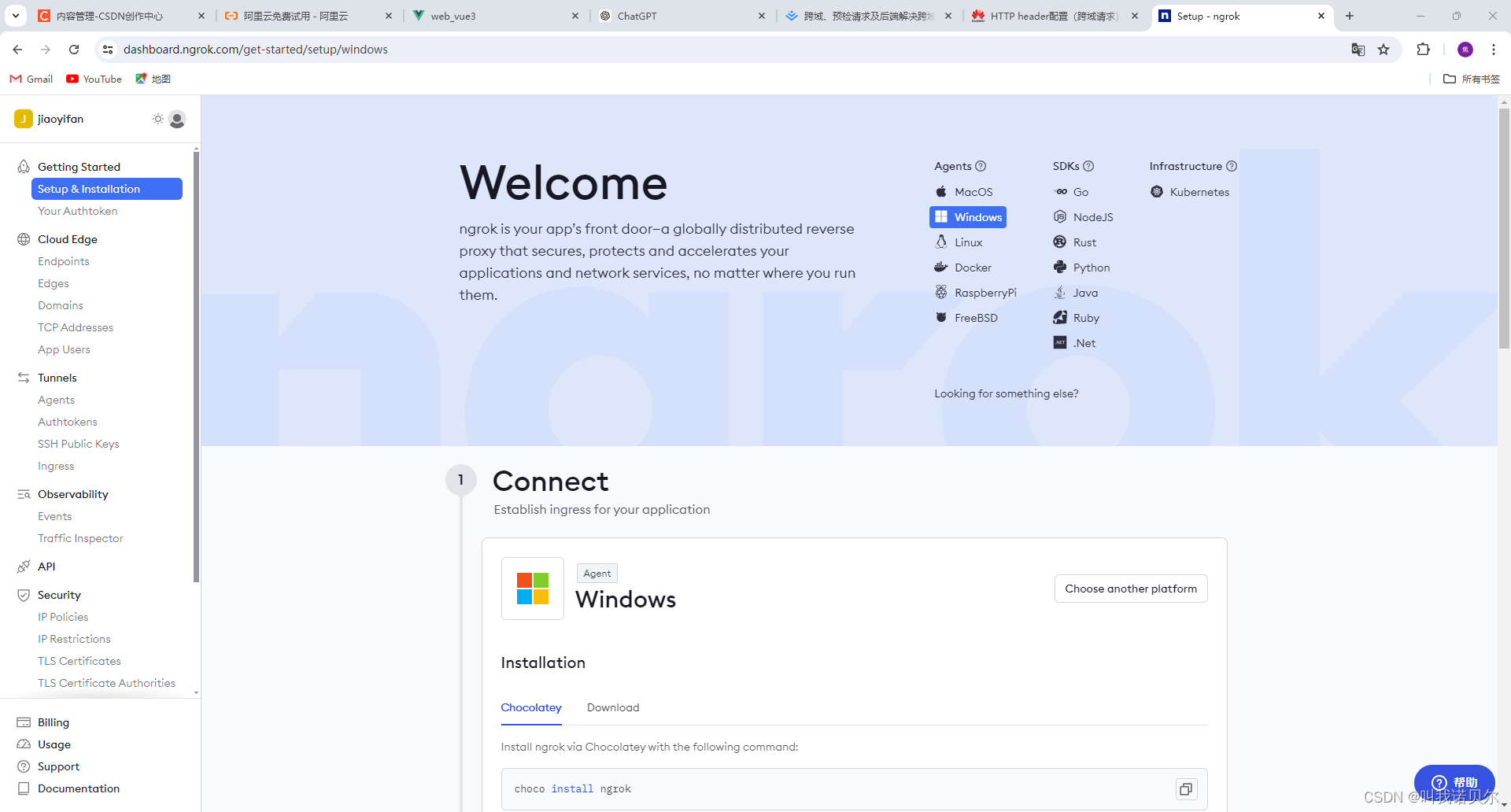The width and height of the screenshot is (1511, 812).
Task: Switch to the ChatGPT browser tab
Action: [682, 16]
